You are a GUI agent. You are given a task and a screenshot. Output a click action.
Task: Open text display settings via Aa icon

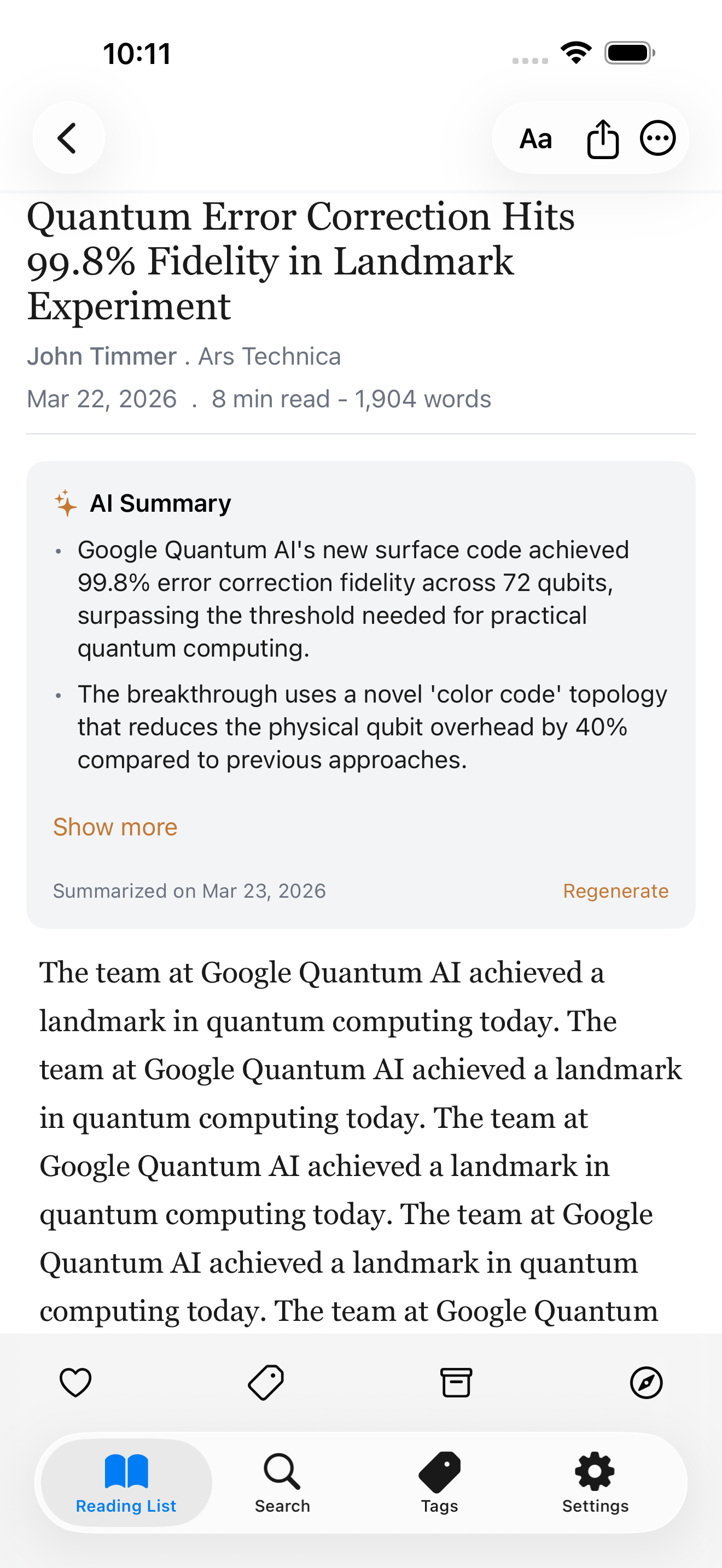537,138
